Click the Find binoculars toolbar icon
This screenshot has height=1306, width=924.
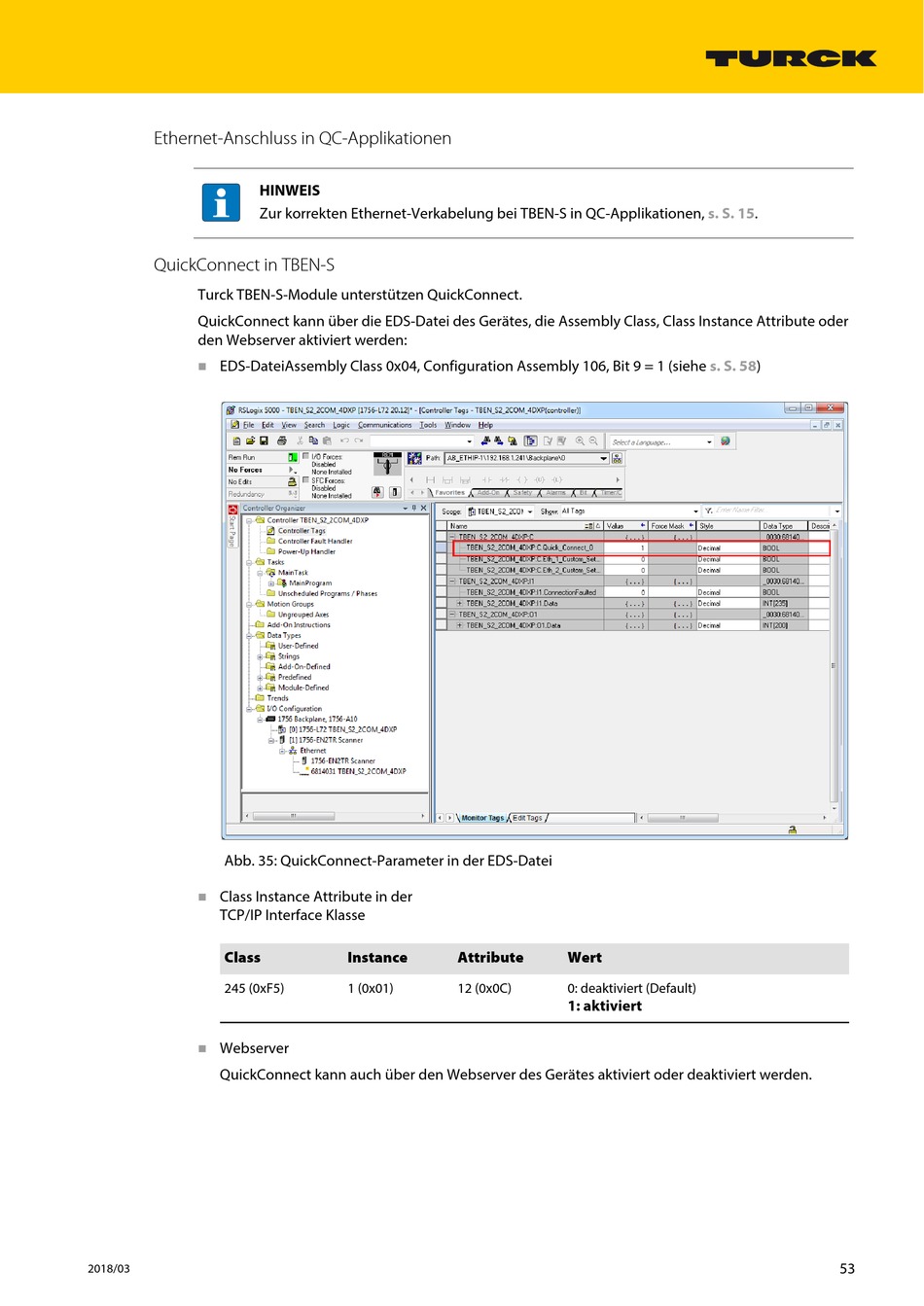coord(485,441)
